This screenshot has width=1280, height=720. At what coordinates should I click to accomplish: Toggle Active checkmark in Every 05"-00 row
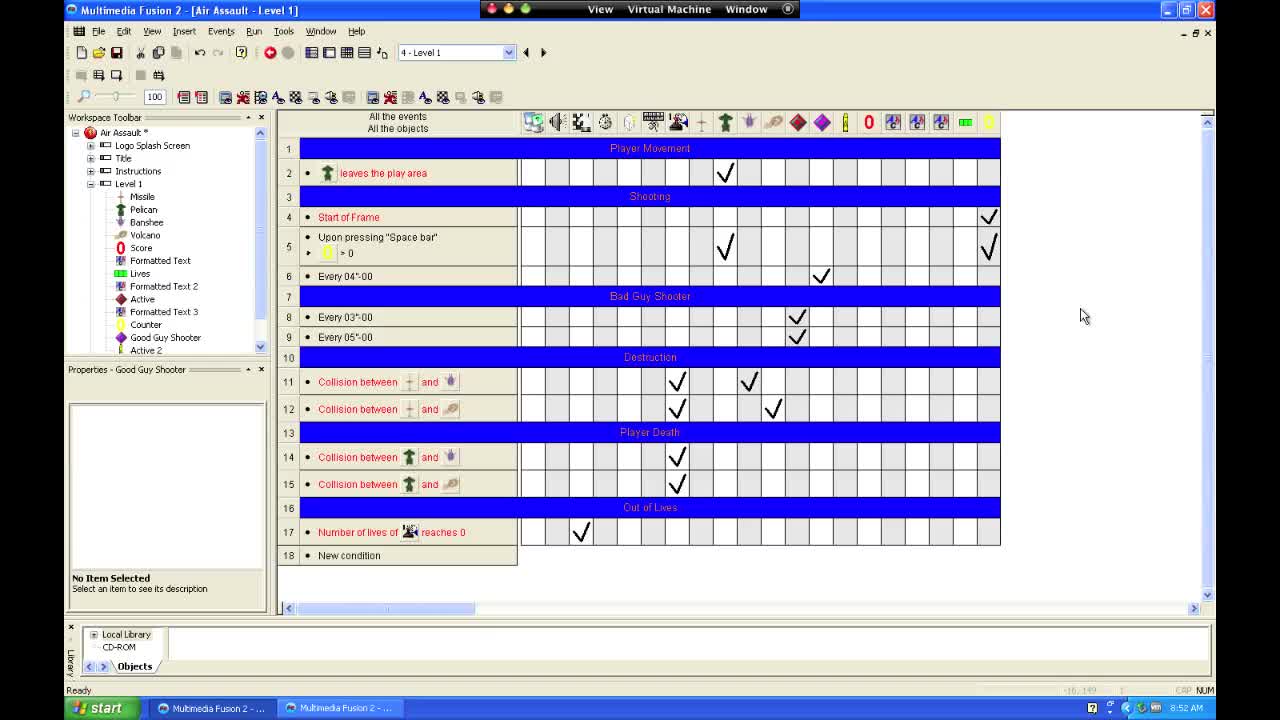797,337
